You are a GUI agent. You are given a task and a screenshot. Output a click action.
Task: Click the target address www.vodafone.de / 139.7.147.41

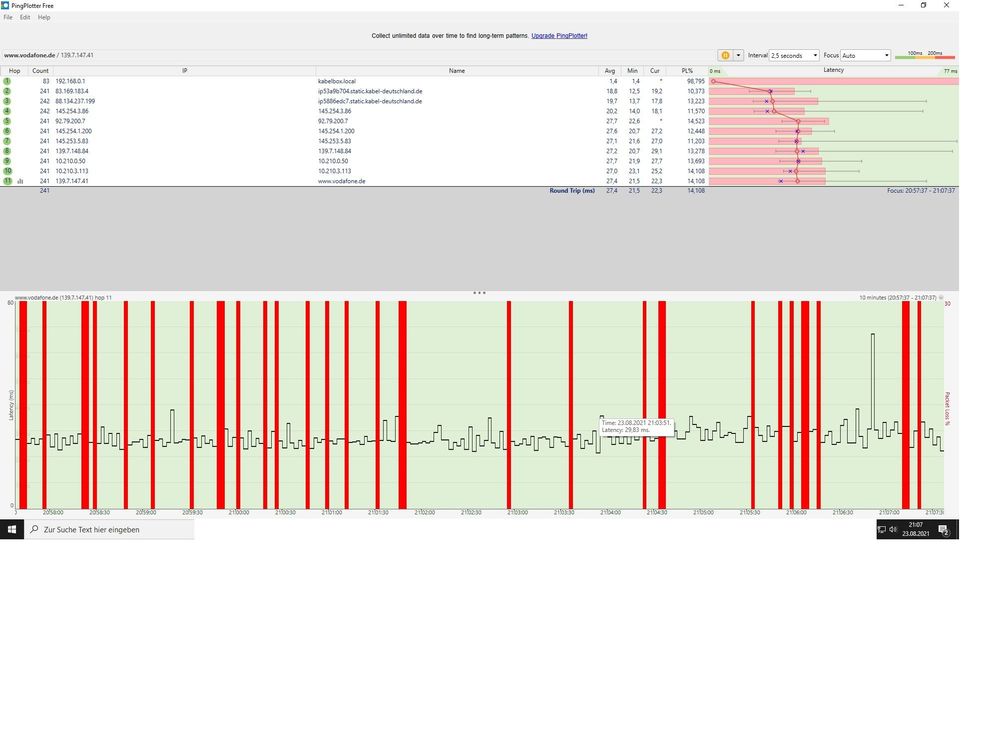click(48, 55)
